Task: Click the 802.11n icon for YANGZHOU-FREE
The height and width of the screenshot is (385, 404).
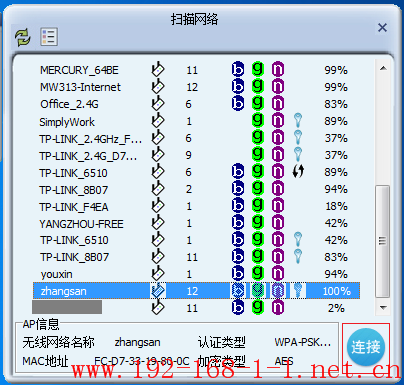Action: click(x=278, y=222)
